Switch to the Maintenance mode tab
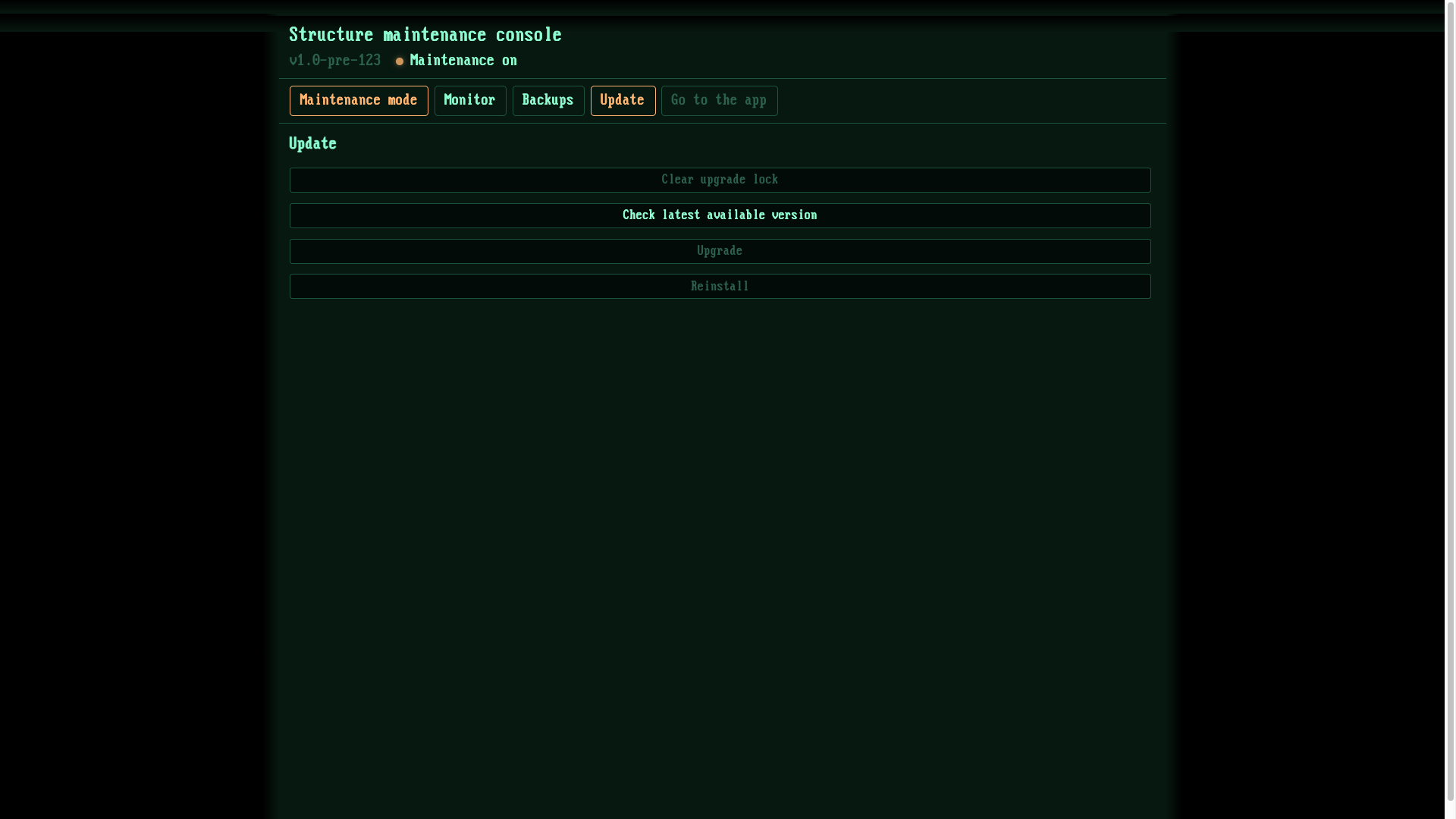Viewport: 1456px width, 819px height. pyautogui.click(x=358, y=100)
